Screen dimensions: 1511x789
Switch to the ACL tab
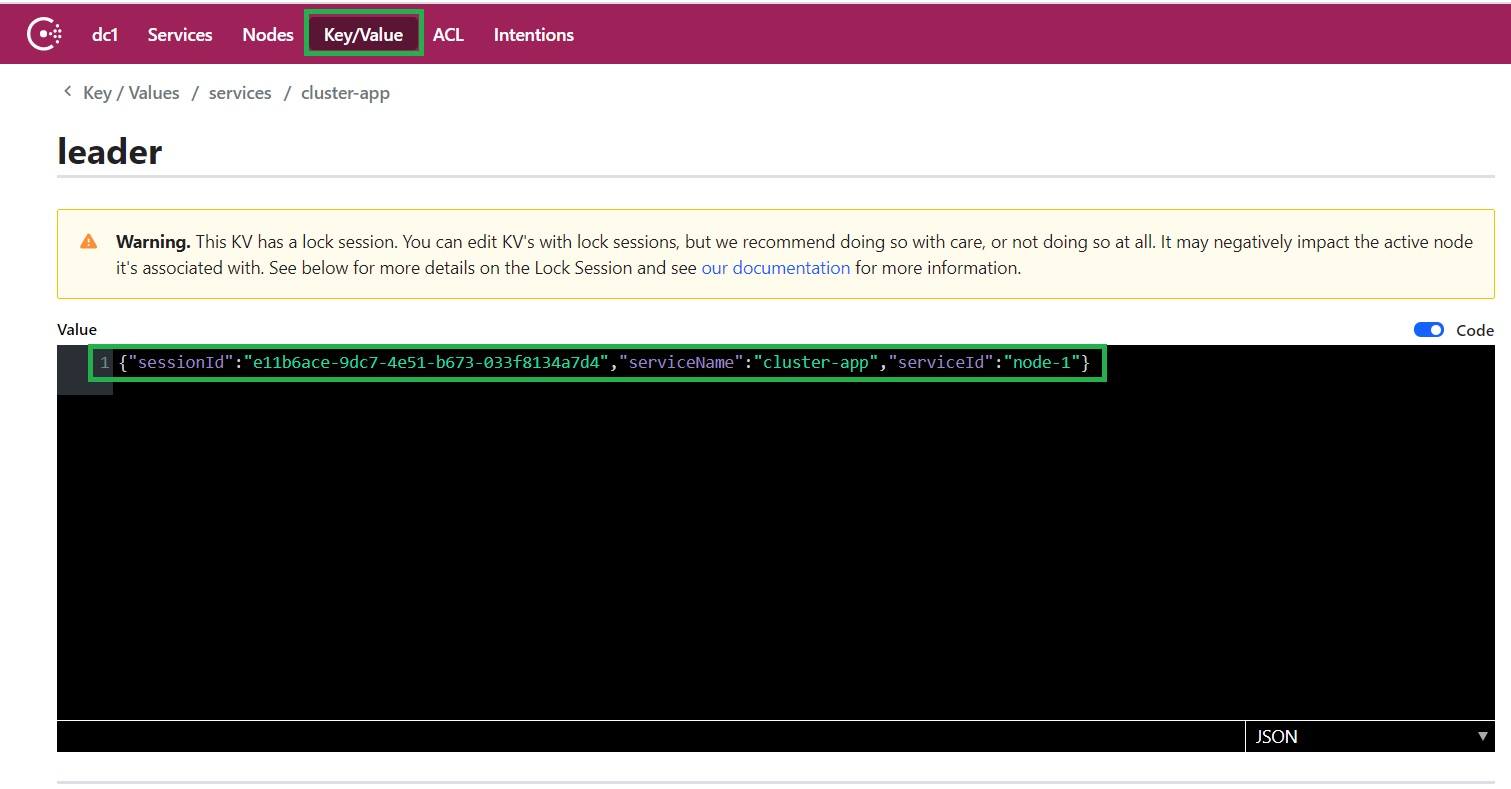(x=448, y=34)
